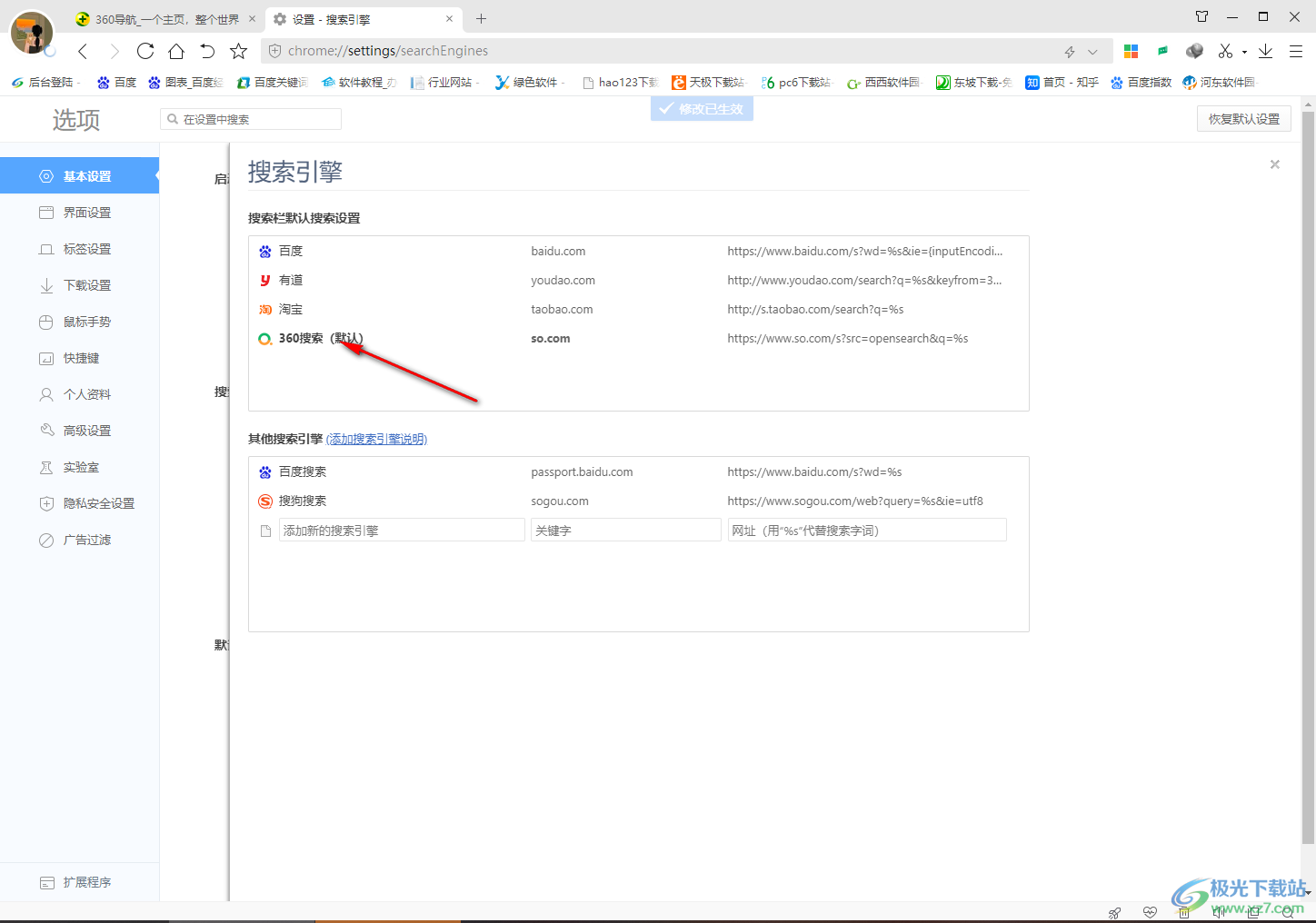Viewport: 1316px width, 923px height.
Task: Open the browser hamburger menu
Action: [1296, 51]
